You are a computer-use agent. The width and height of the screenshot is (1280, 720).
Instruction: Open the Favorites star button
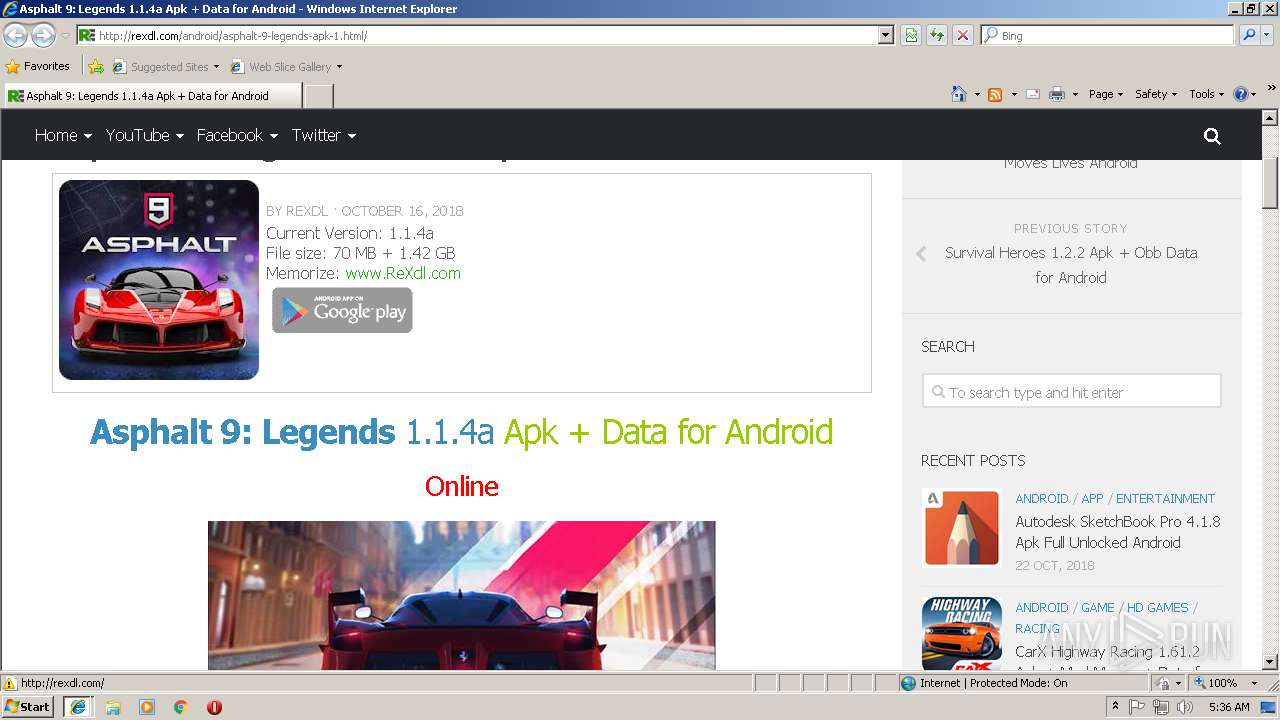point(13,66)
